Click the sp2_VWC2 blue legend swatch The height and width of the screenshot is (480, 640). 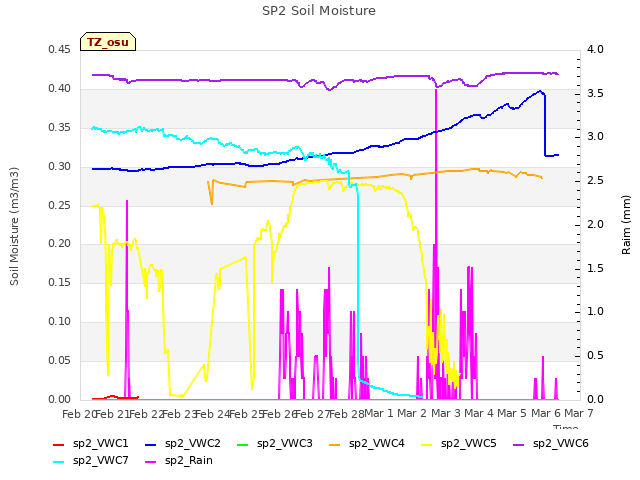pos(151,444)
